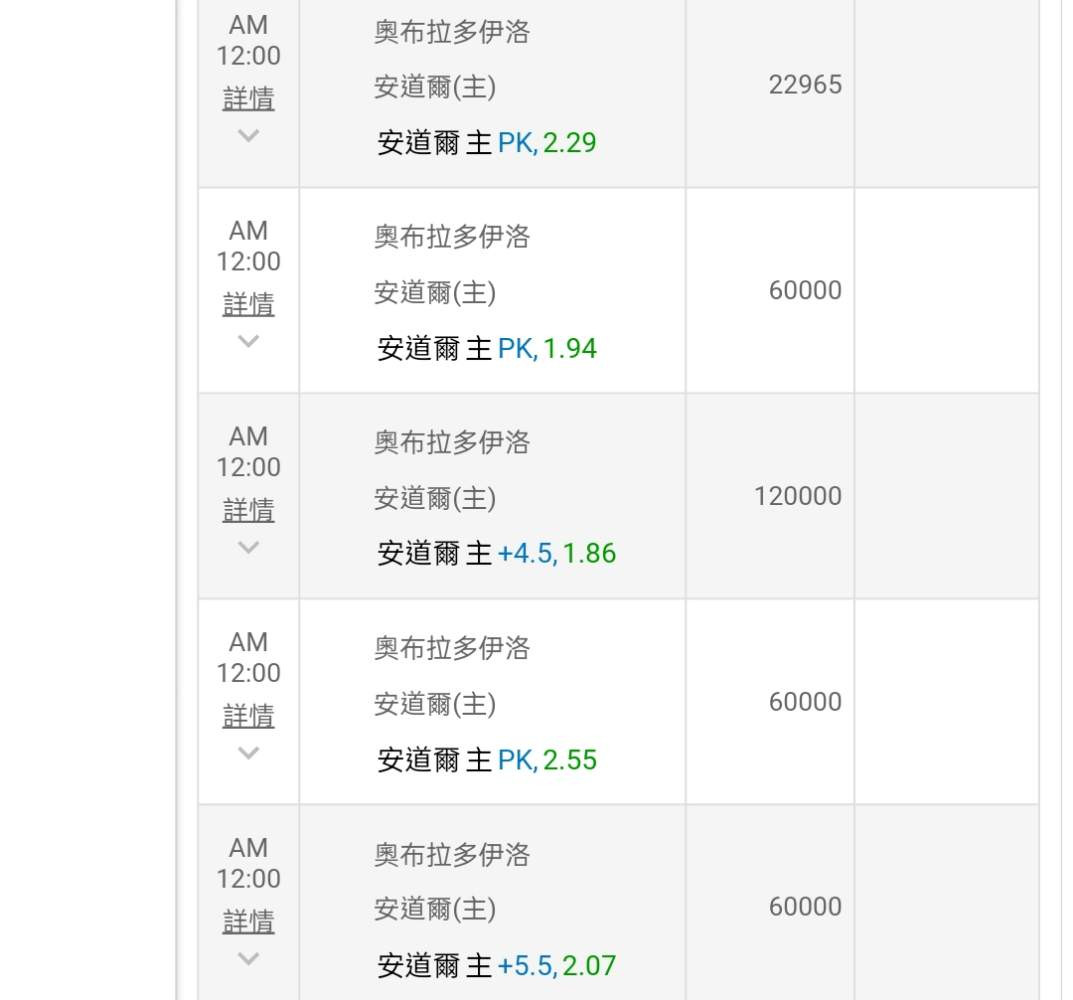The image size is (1073, 1000).
Task: Click 奧布拉多伊洛 team name in 120000 row
Action: tap(452, 442)
